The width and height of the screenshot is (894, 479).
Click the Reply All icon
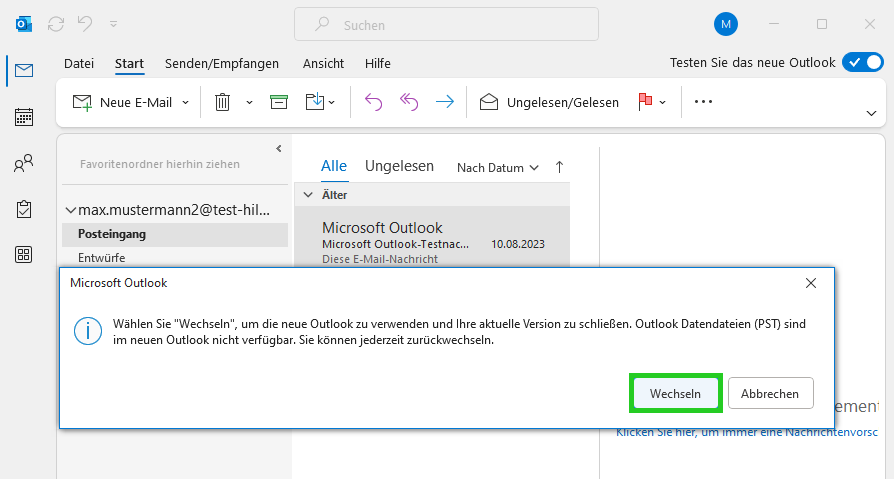[x=409, y=103]
